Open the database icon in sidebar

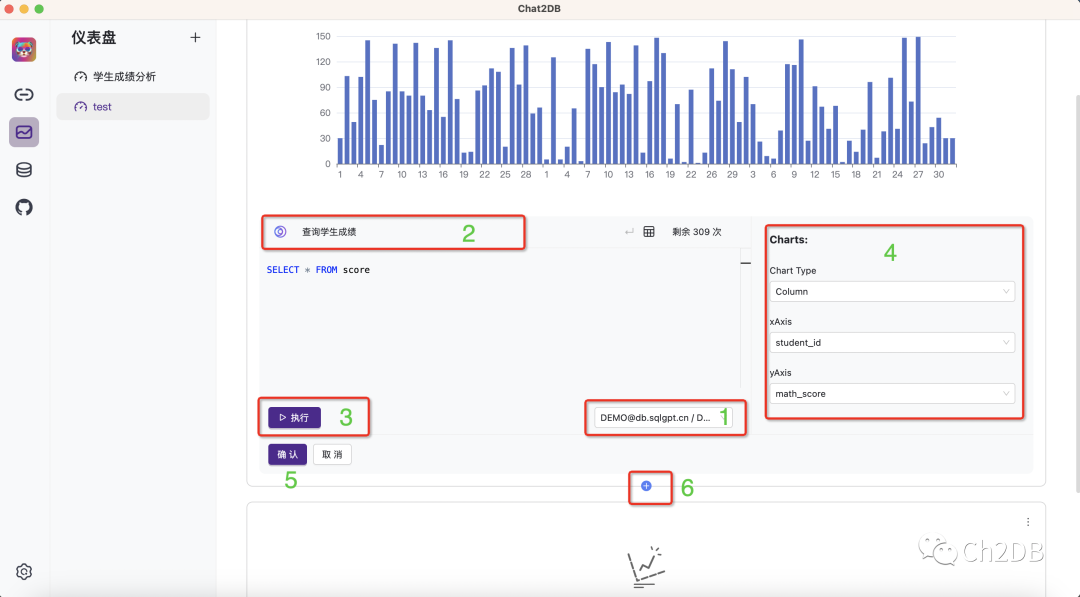click(24, 170)
